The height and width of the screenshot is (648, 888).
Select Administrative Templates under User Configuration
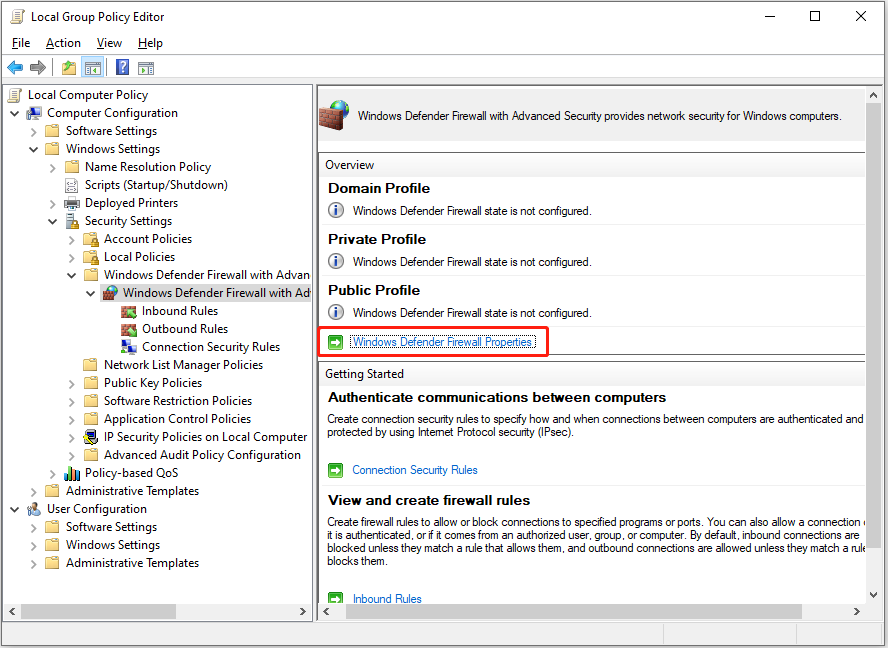(x=133, y=563)
